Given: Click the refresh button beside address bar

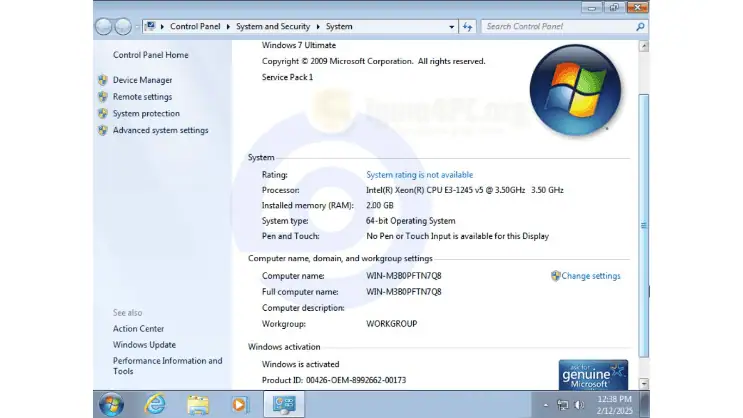Looking at the screenshot, I should [467, 27].
